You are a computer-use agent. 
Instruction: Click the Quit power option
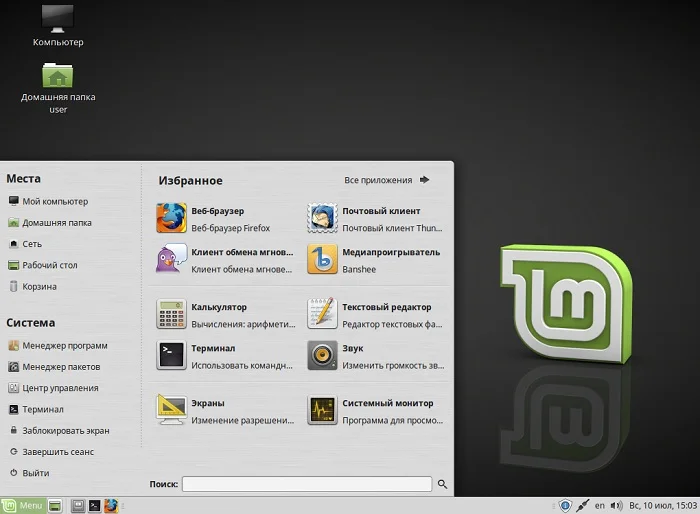pyautogui.click(x=35, y=473)
